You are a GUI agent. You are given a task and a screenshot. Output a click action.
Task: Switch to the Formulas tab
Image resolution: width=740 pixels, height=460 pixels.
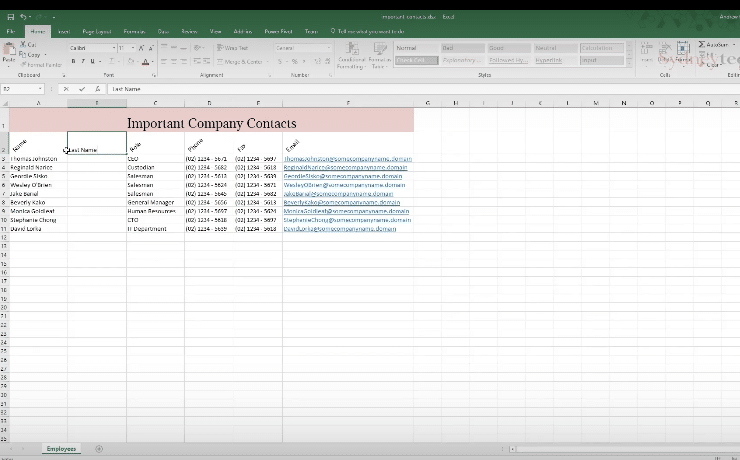tap(134, 32)
